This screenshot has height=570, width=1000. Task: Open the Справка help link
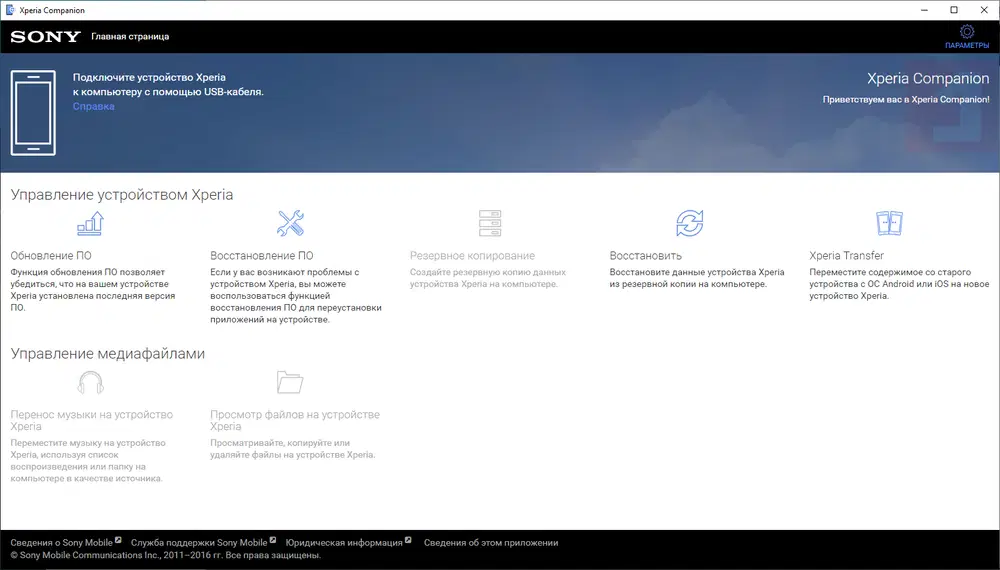click(x=94, y=106)
